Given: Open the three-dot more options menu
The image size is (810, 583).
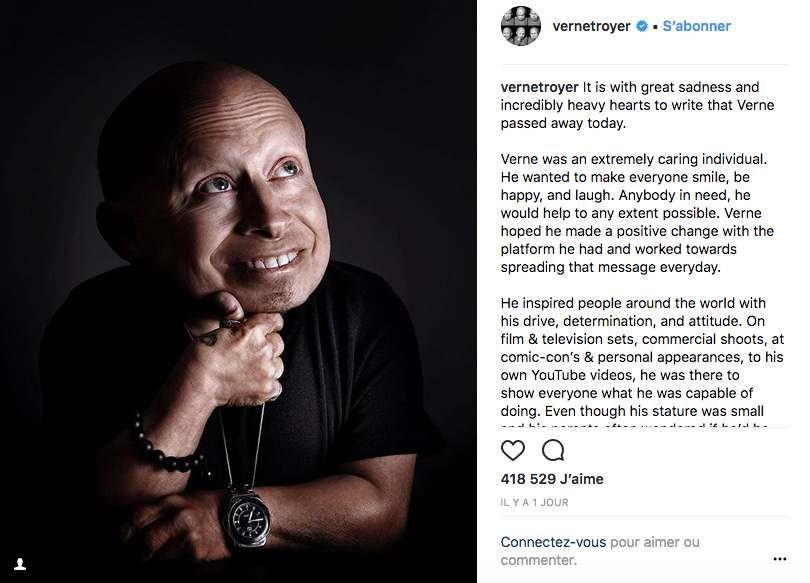Looking at the screenshot, I should coord(780,559).
